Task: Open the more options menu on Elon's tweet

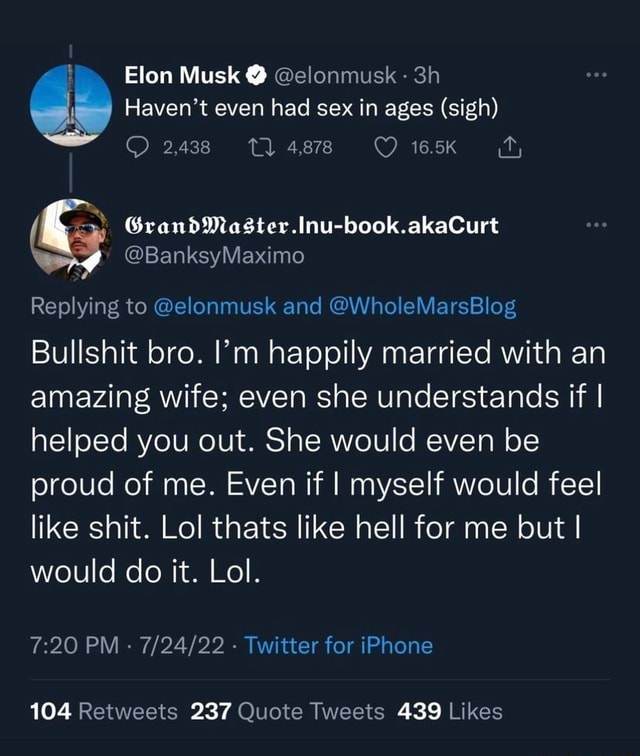Action: coord(595,74)
